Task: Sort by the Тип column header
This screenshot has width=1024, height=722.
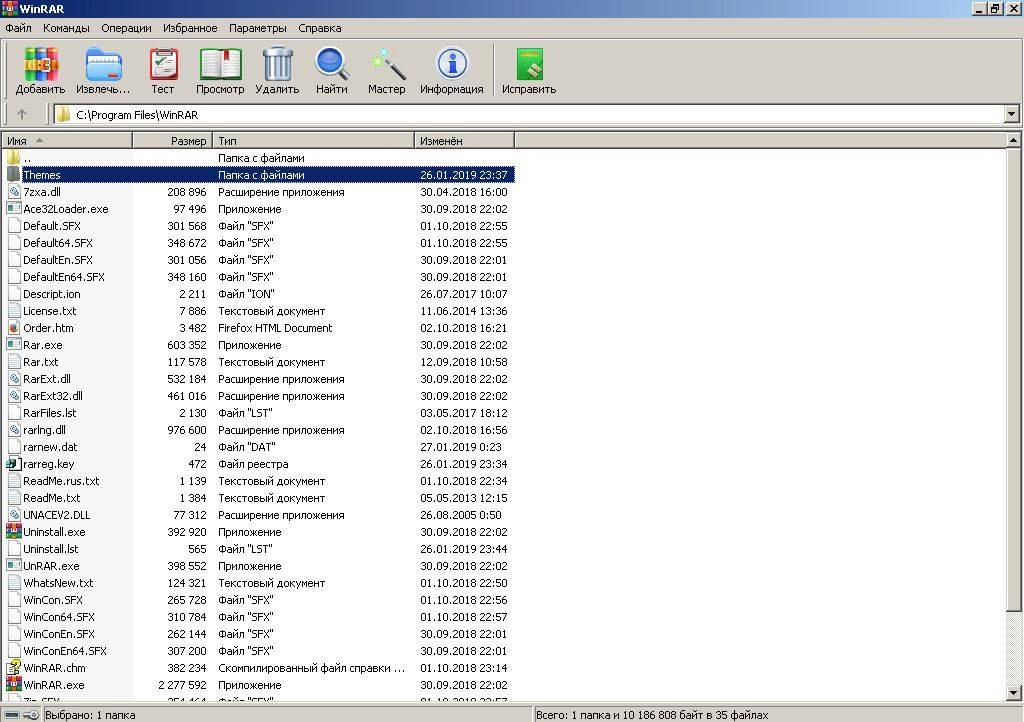Action: coord(314,140)
